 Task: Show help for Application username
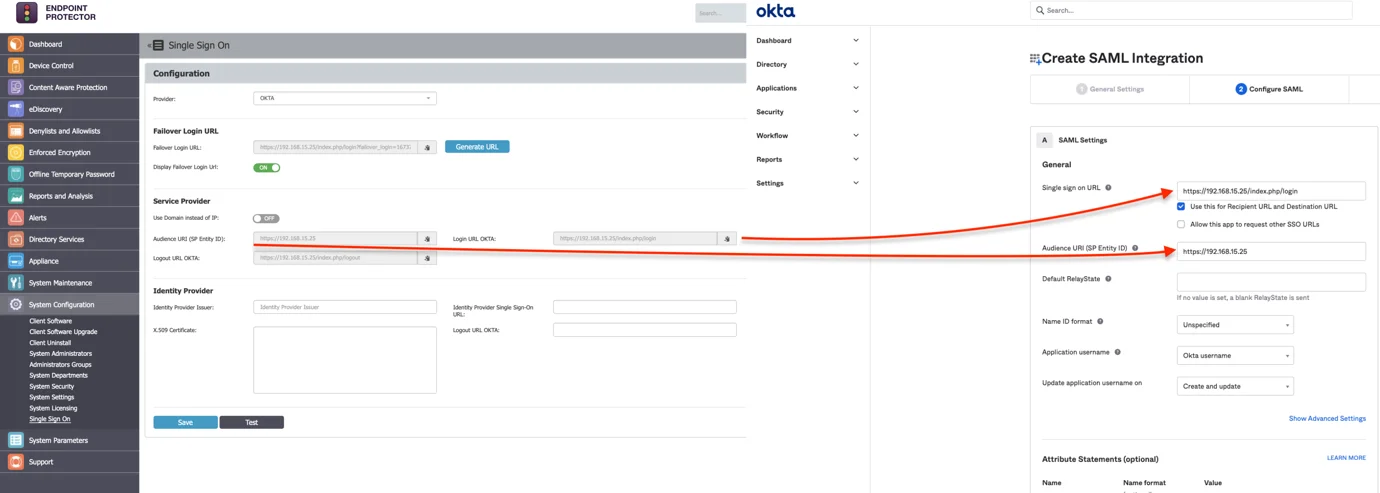pyautogui.click(x=1117, y=352)
